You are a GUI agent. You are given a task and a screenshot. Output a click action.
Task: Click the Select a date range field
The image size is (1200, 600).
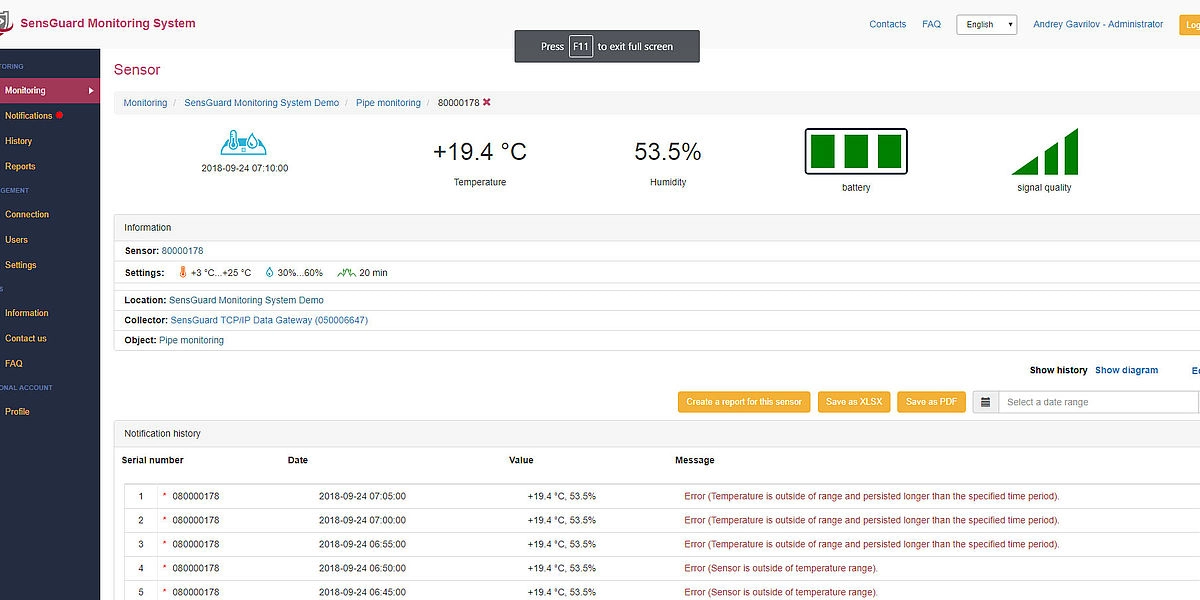[x=1099, y=402]
